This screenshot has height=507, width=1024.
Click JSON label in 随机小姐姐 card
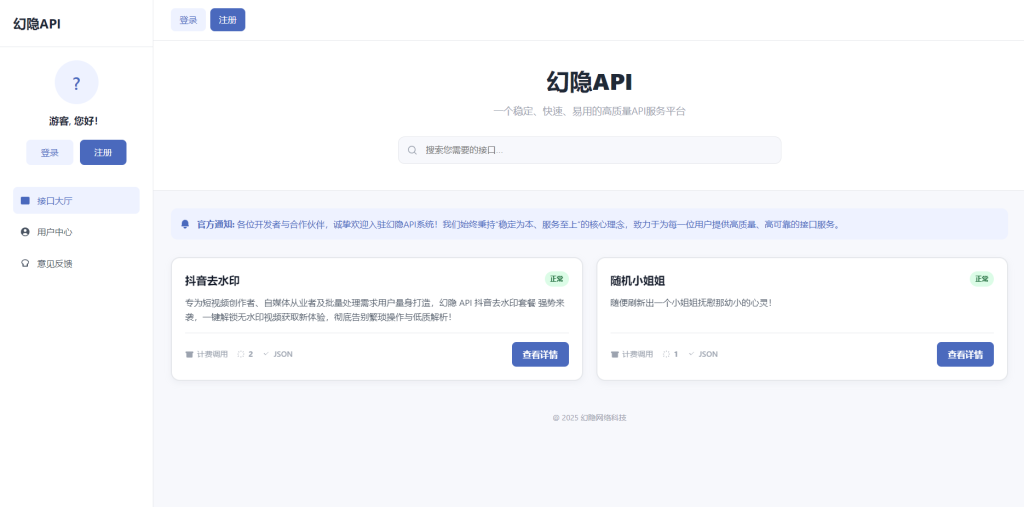pyautogui.click(x=708, y=354)
